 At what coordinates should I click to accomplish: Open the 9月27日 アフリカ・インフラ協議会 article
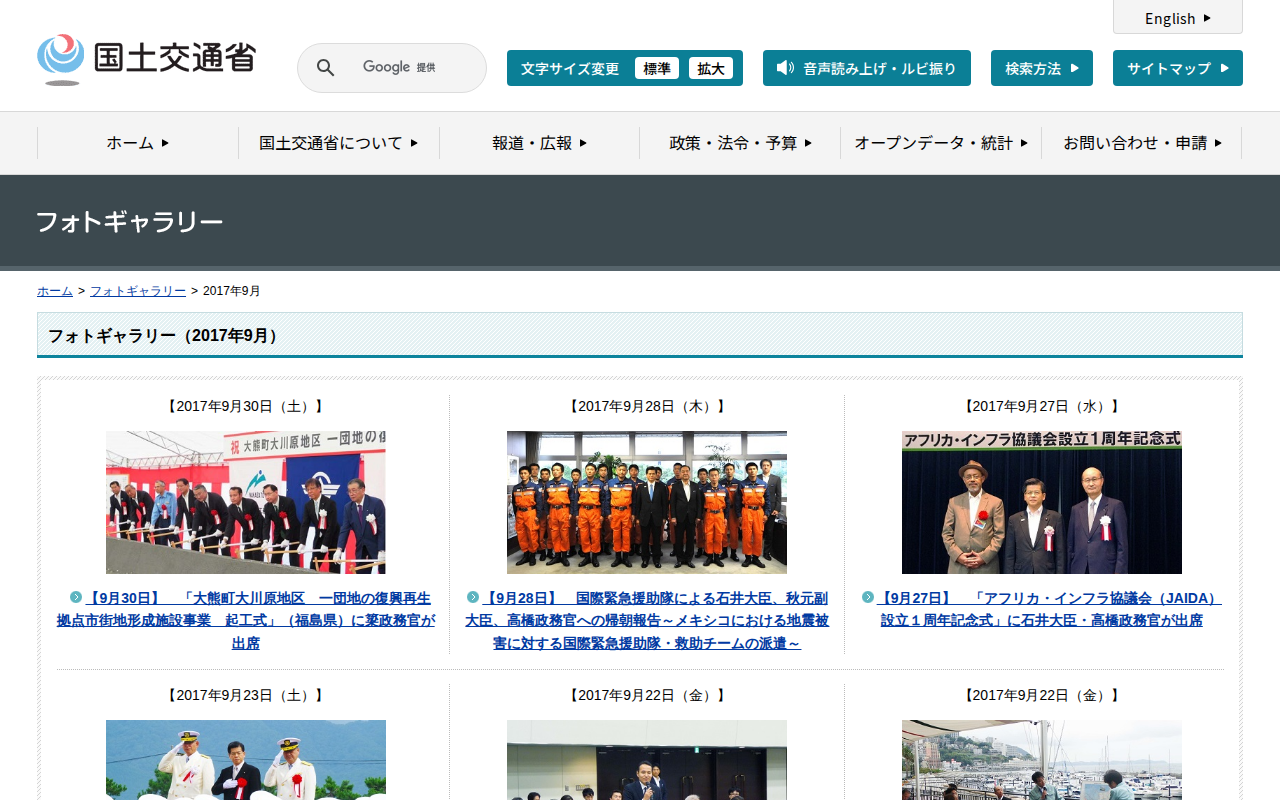pos(1042,609)
